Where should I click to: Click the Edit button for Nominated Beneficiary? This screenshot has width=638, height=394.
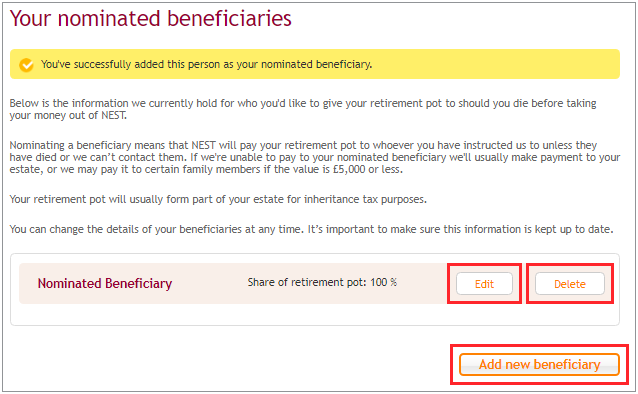(484, 284)
